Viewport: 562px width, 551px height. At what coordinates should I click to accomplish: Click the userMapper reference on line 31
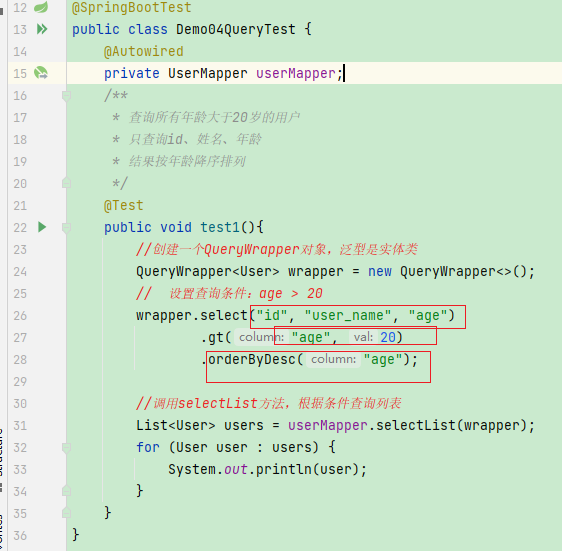tap(328, 426)
